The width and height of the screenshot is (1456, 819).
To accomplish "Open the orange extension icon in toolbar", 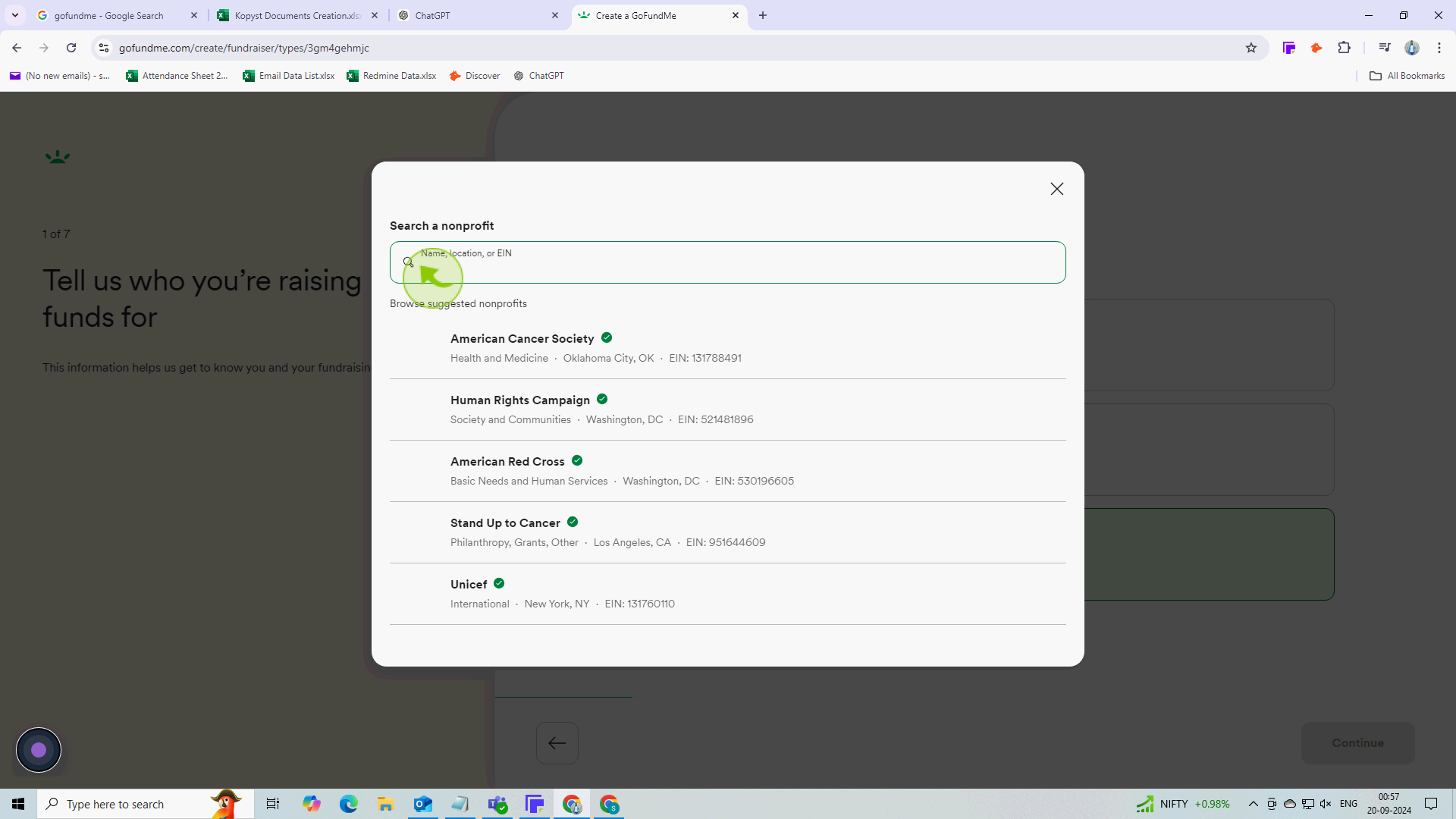I will click(1316, 48).
